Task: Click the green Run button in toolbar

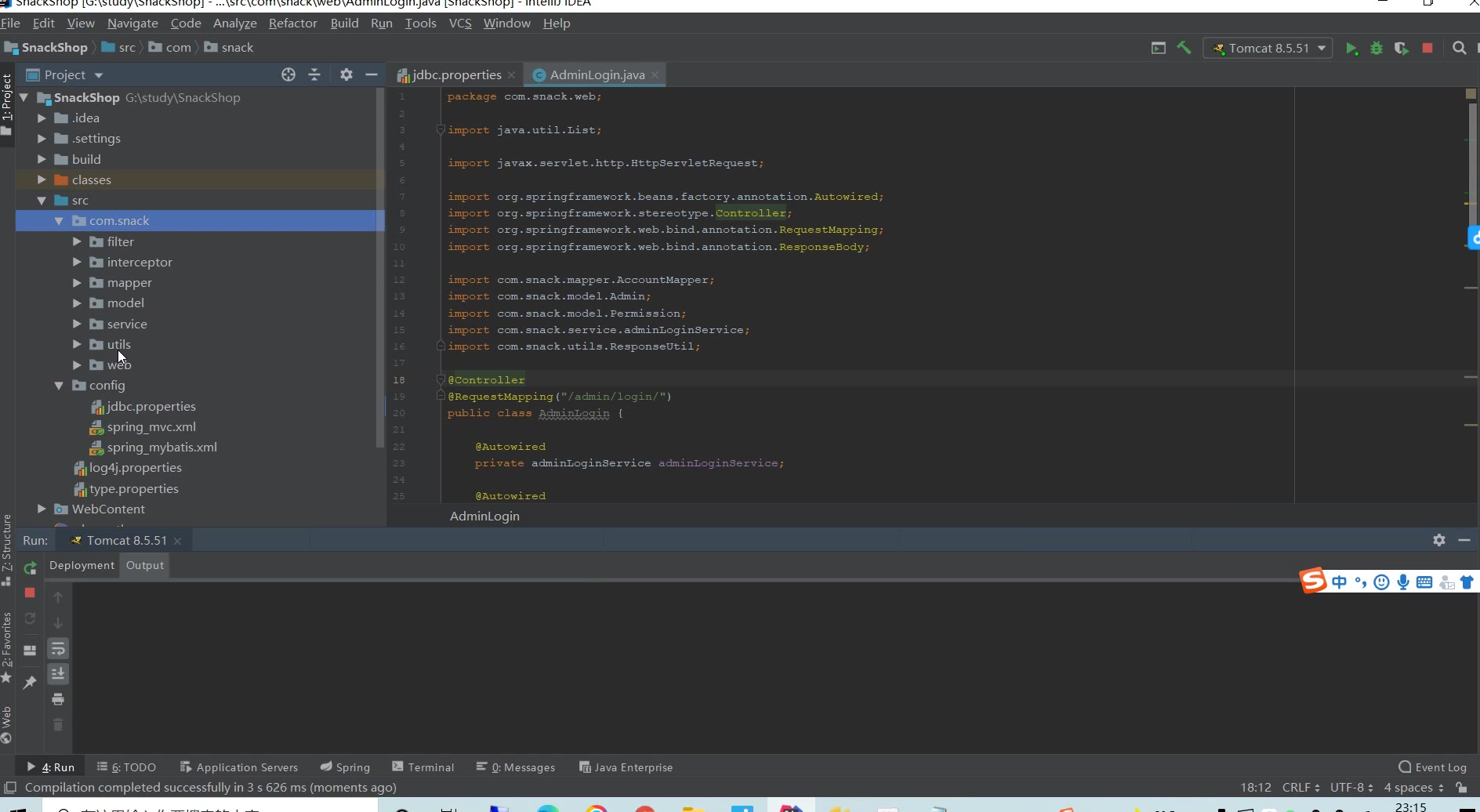Action: point(1351,49)
